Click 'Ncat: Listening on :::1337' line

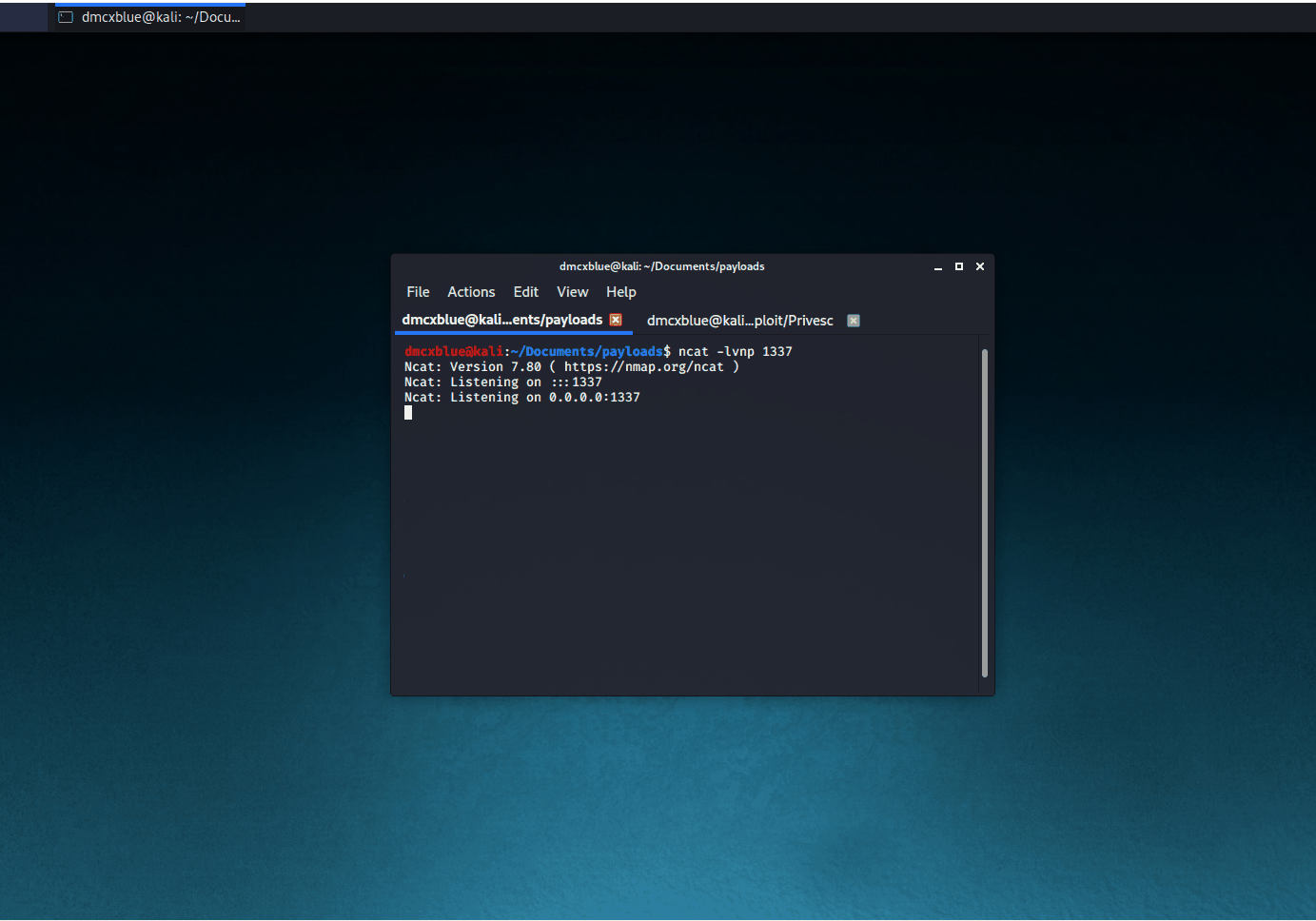(x=503, y=382)
